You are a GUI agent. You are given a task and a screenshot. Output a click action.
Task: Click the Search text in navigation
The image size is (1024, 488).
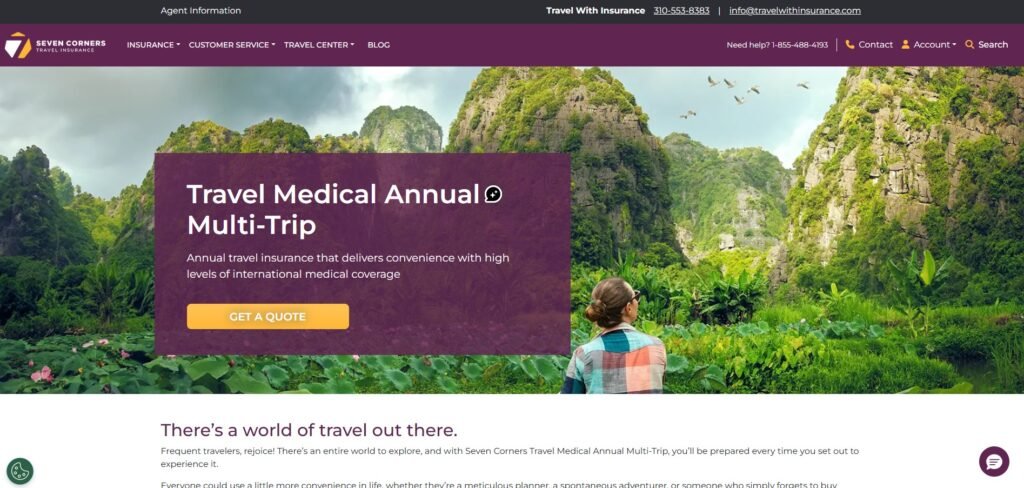(x=993, y=44)
